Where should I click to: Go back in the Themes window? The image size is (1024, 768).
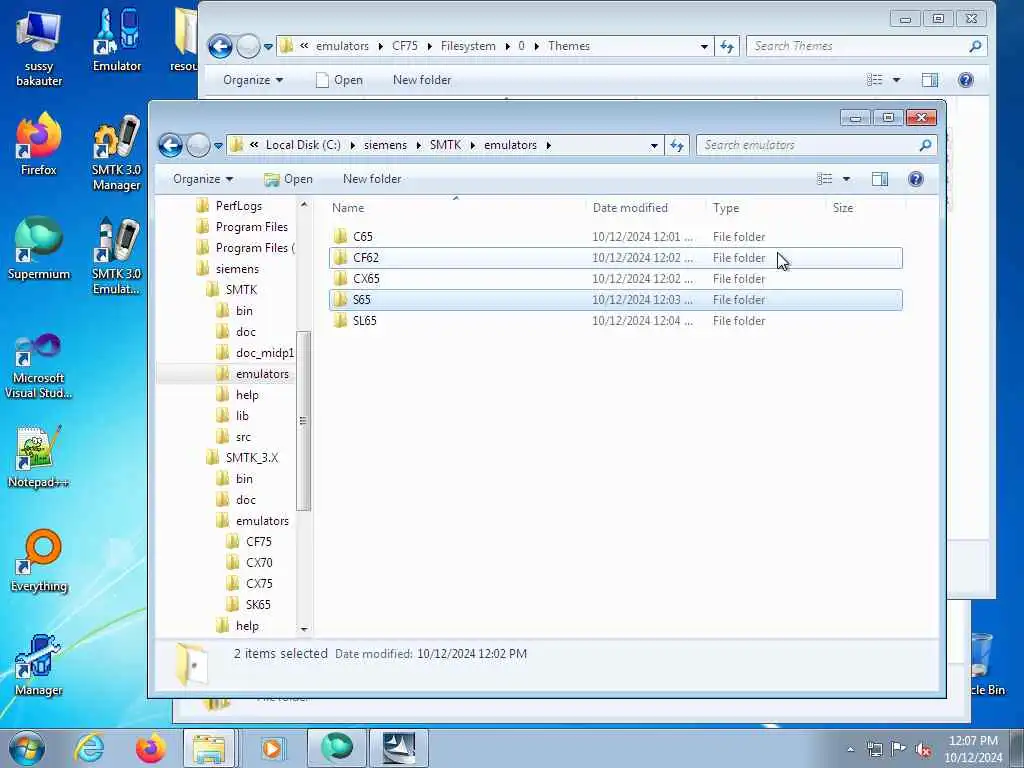[220, 46]
